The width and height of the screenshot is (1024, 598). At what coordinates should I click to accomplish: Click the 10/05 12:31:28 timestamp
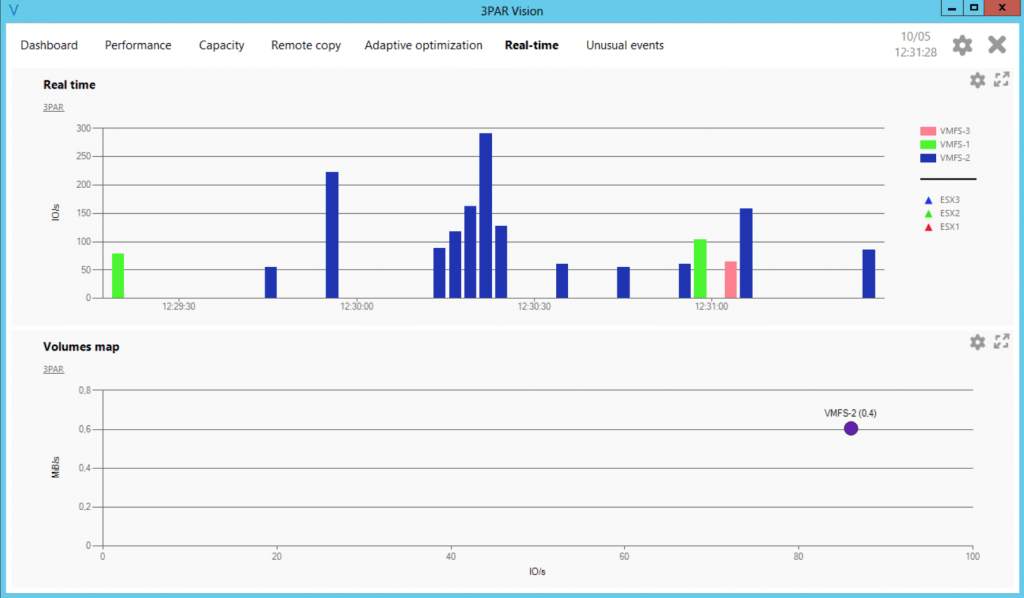915,44
